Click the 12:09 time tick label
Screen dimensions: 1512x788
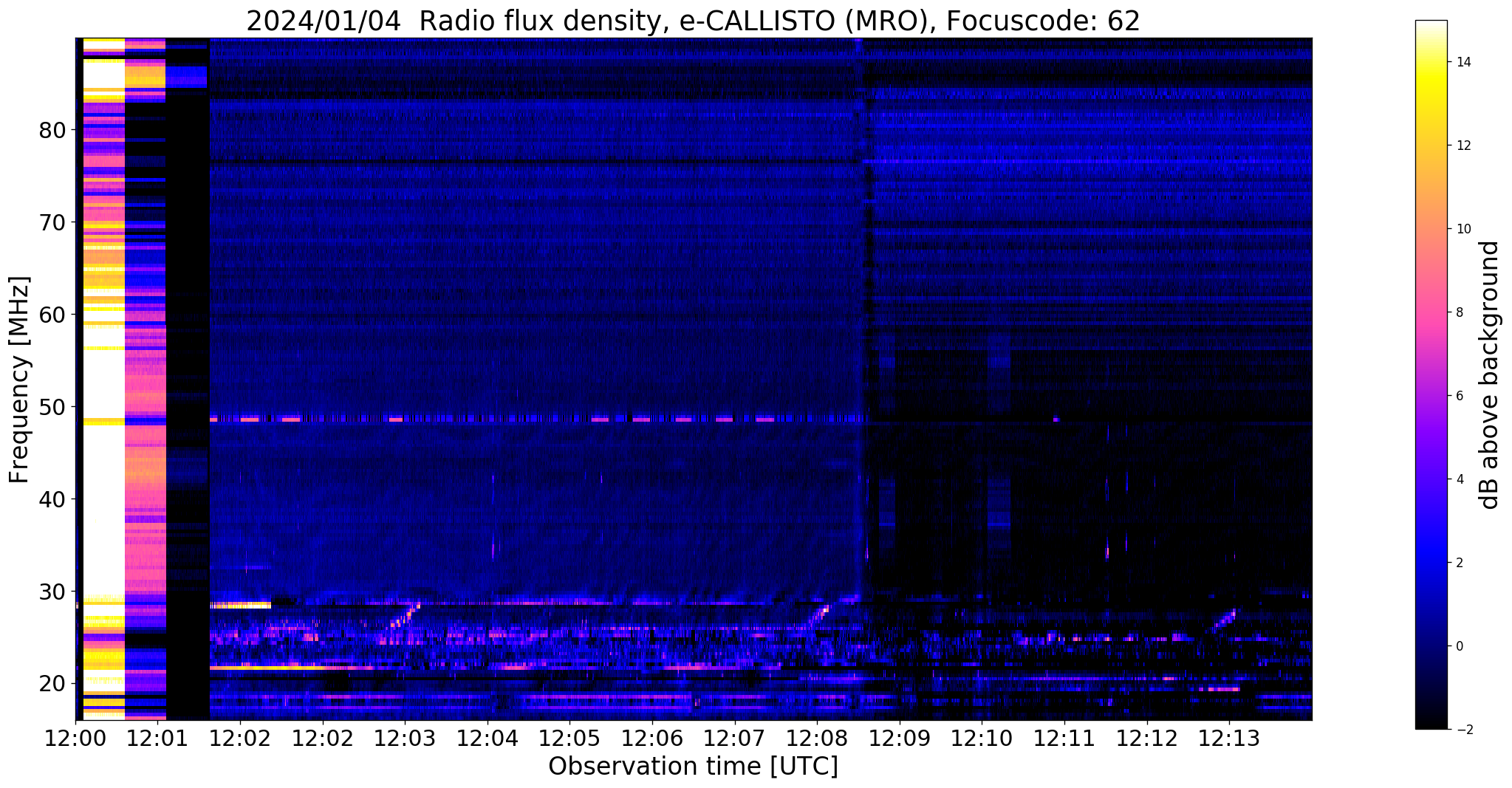pos(900,739)
